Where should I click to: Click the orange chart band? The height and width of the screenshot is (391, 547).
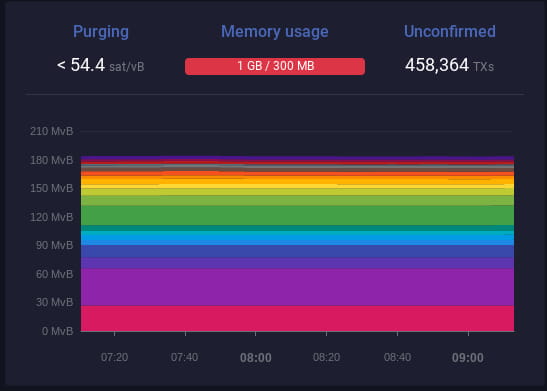tap(297, 179)
